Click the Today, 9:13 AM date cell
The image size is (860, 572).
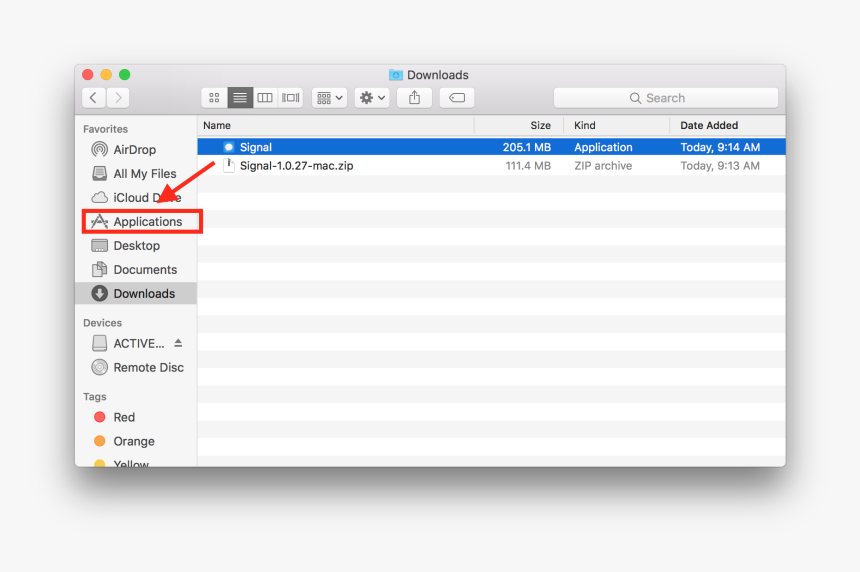(x=720, y=166)
